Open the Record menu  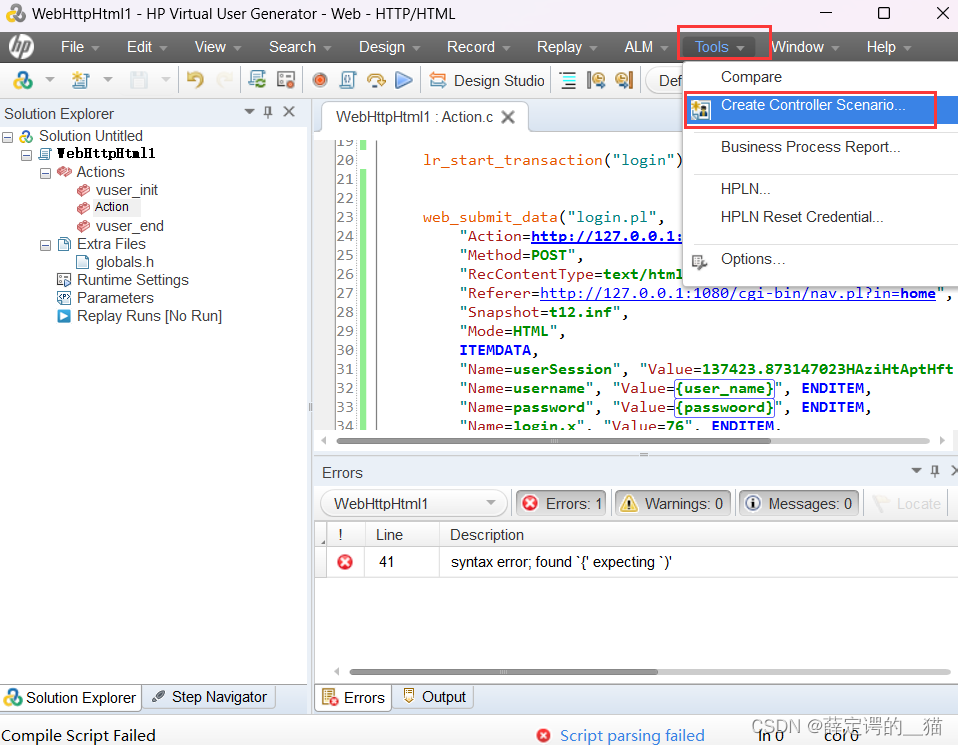478,47
